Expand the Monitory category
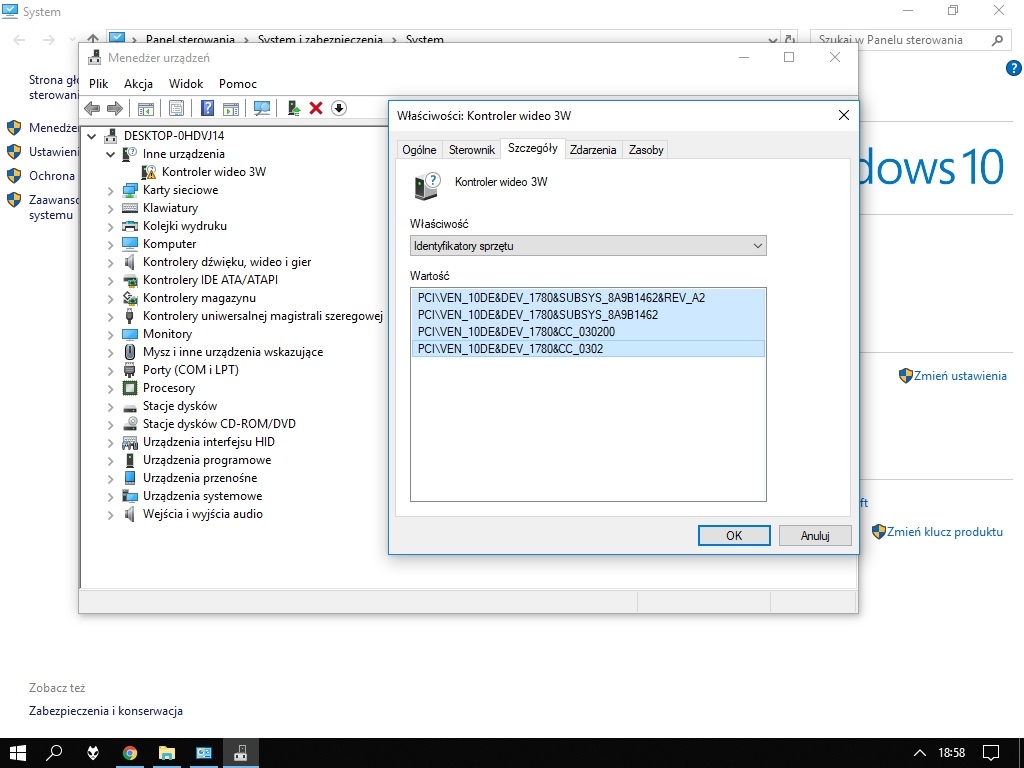This screenshot has height=768, width=1024. coord(110,334)
